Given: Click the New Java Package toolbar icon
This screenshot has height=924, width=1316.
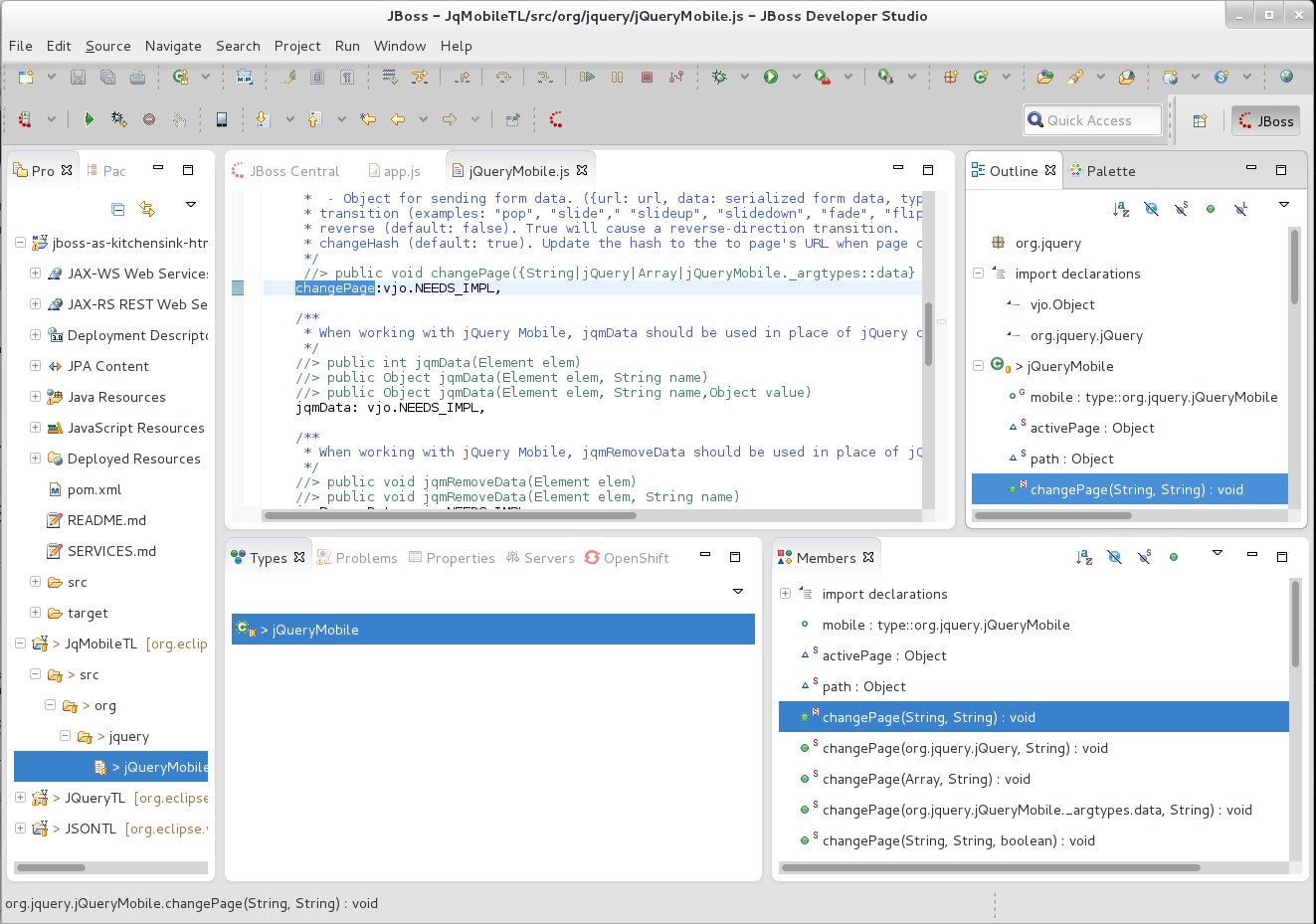Looking at the screenshot, I should click(x=951, y=77).
